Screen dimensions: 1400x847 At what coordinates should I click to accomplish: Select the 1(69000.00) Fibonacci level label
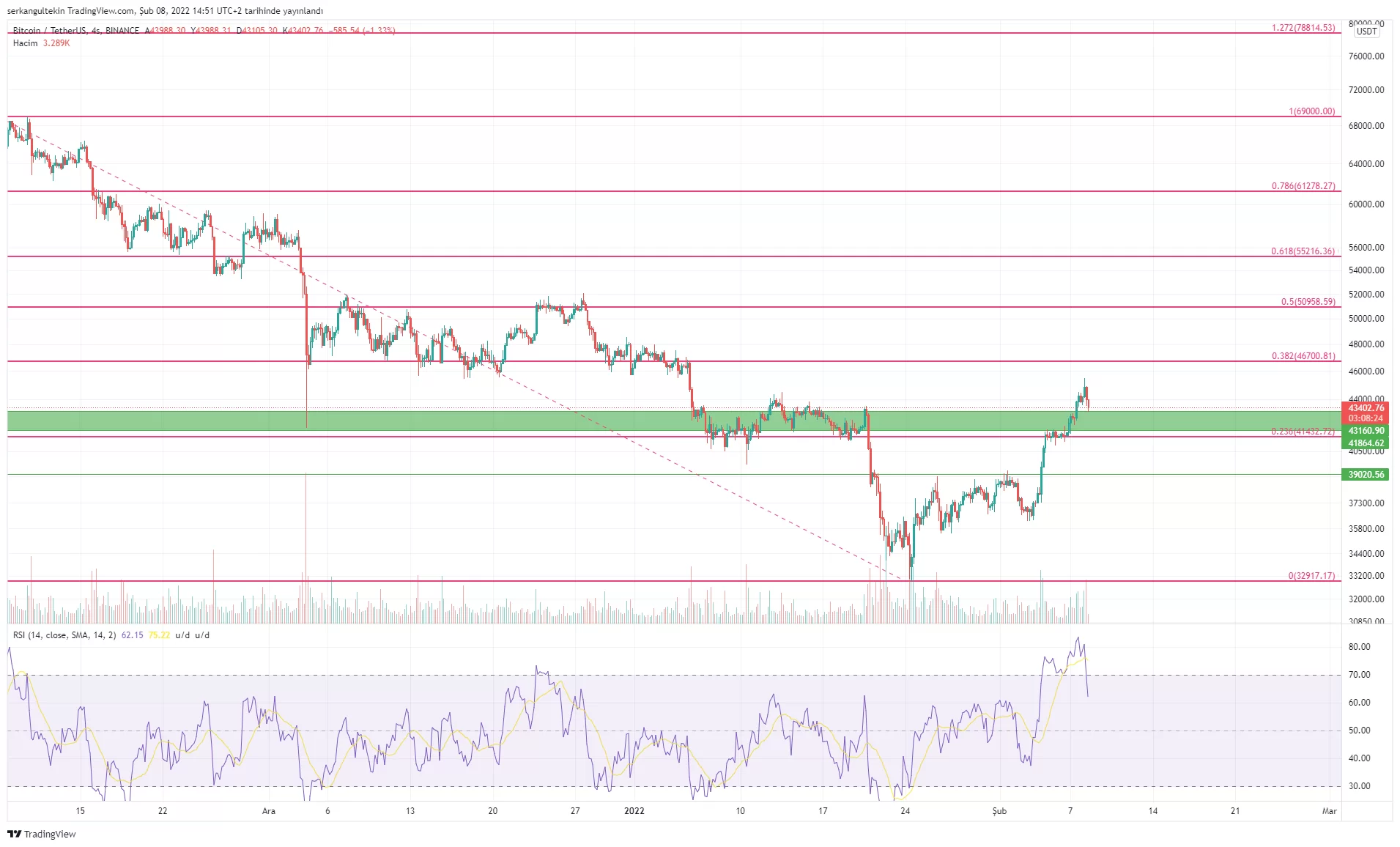coord(1311,111)
